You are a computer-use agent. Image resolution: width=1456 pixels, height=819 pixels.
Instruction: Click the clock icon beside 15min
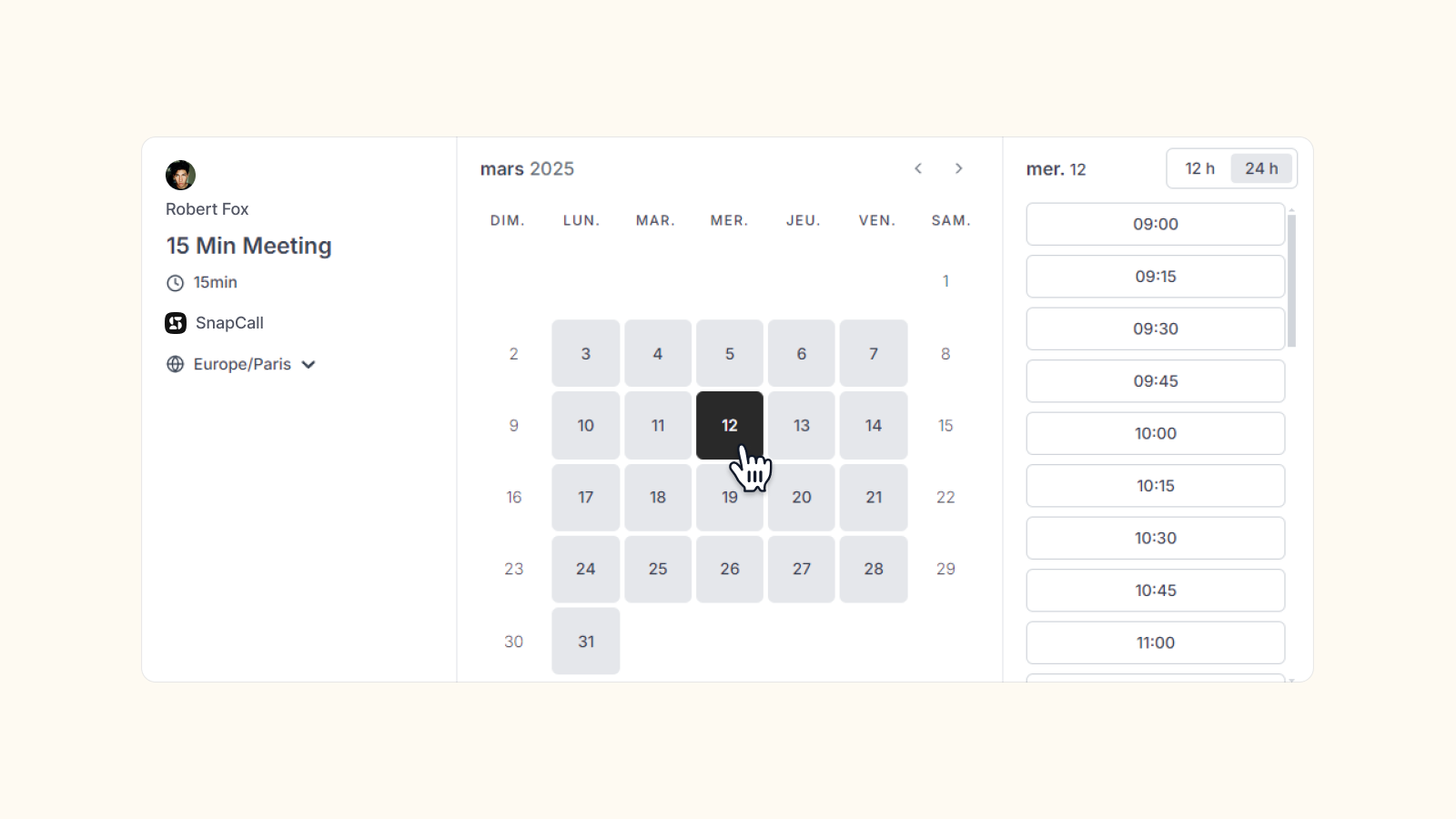pos(176,283)
